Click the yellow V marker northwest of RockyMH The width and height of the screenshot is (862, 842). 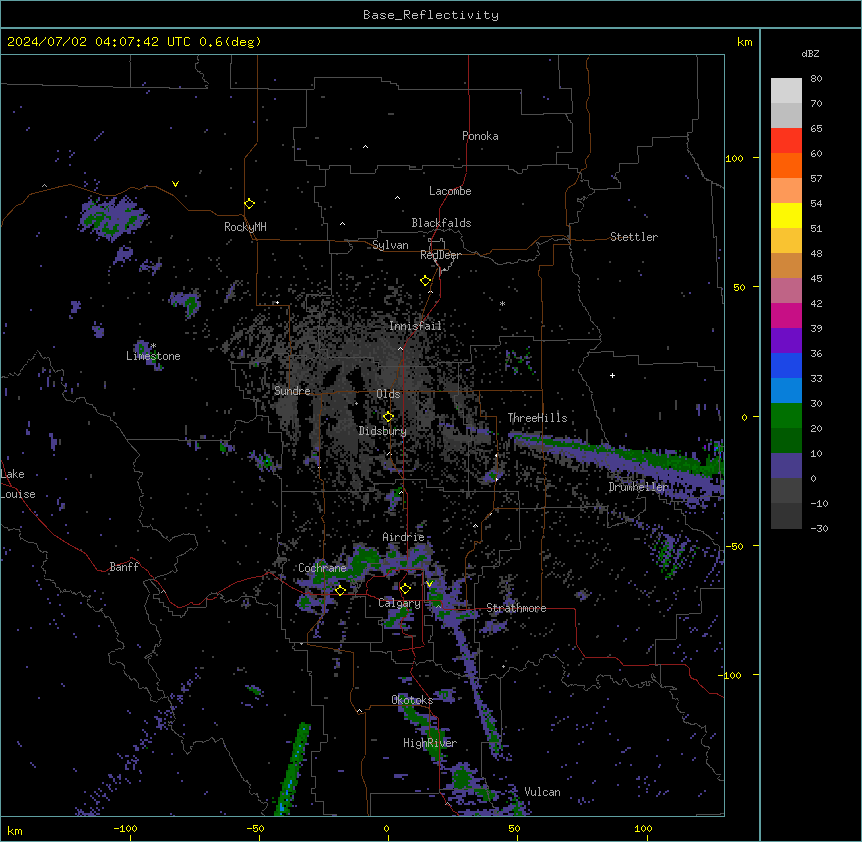coord(175,184)
